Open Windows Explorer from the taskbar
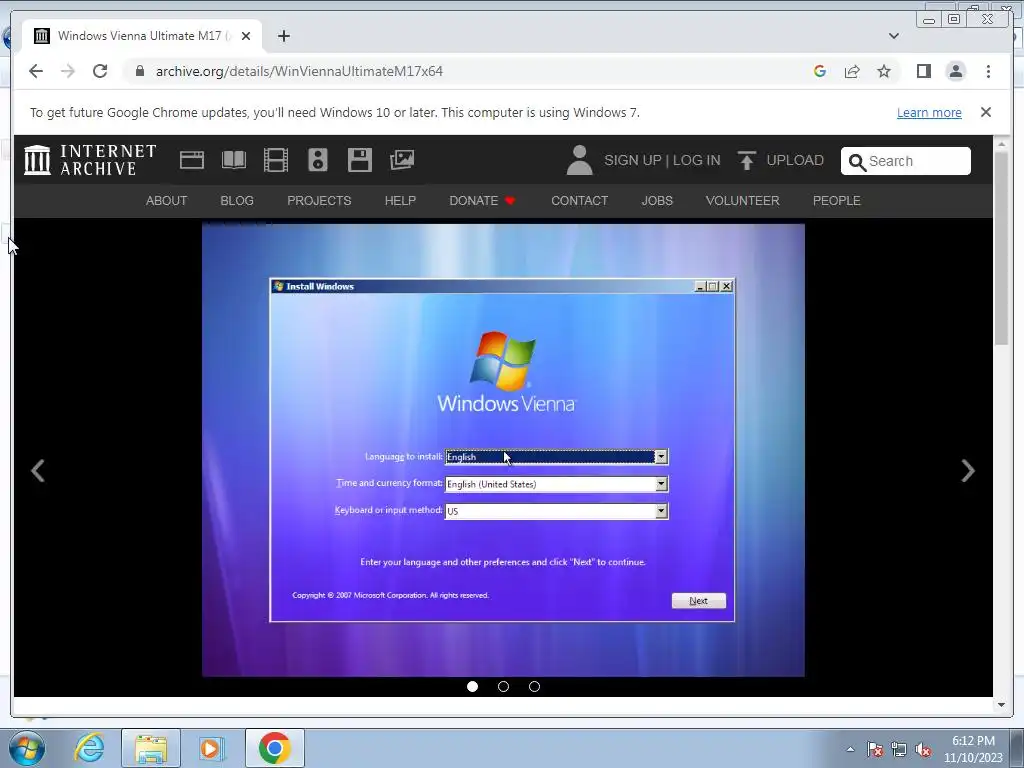 pos(151,748)
